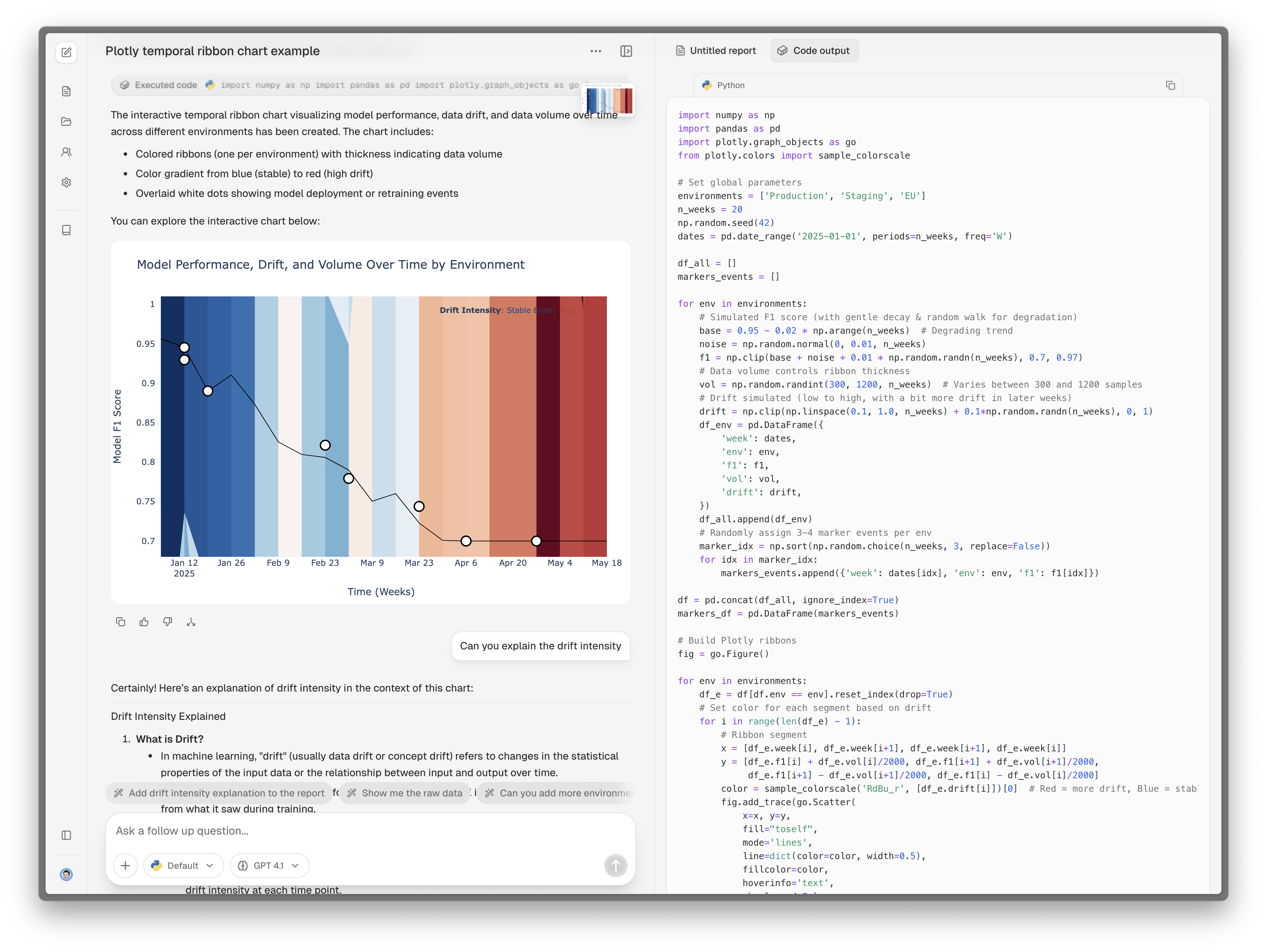
Task: Click event marker dot at Apr 6
Action: (x=466, y=541)
